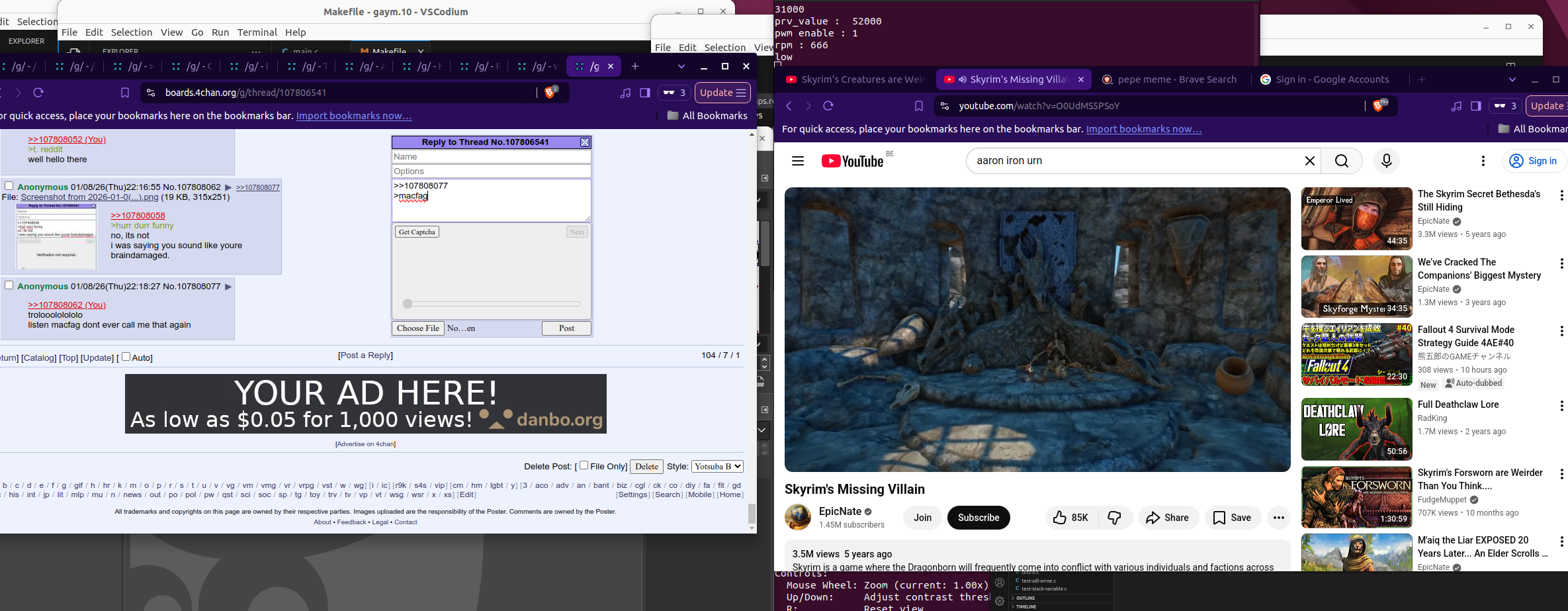Reload the YouTube video page
Viewport: 1568px width, 611px height.
pos(828,106)
